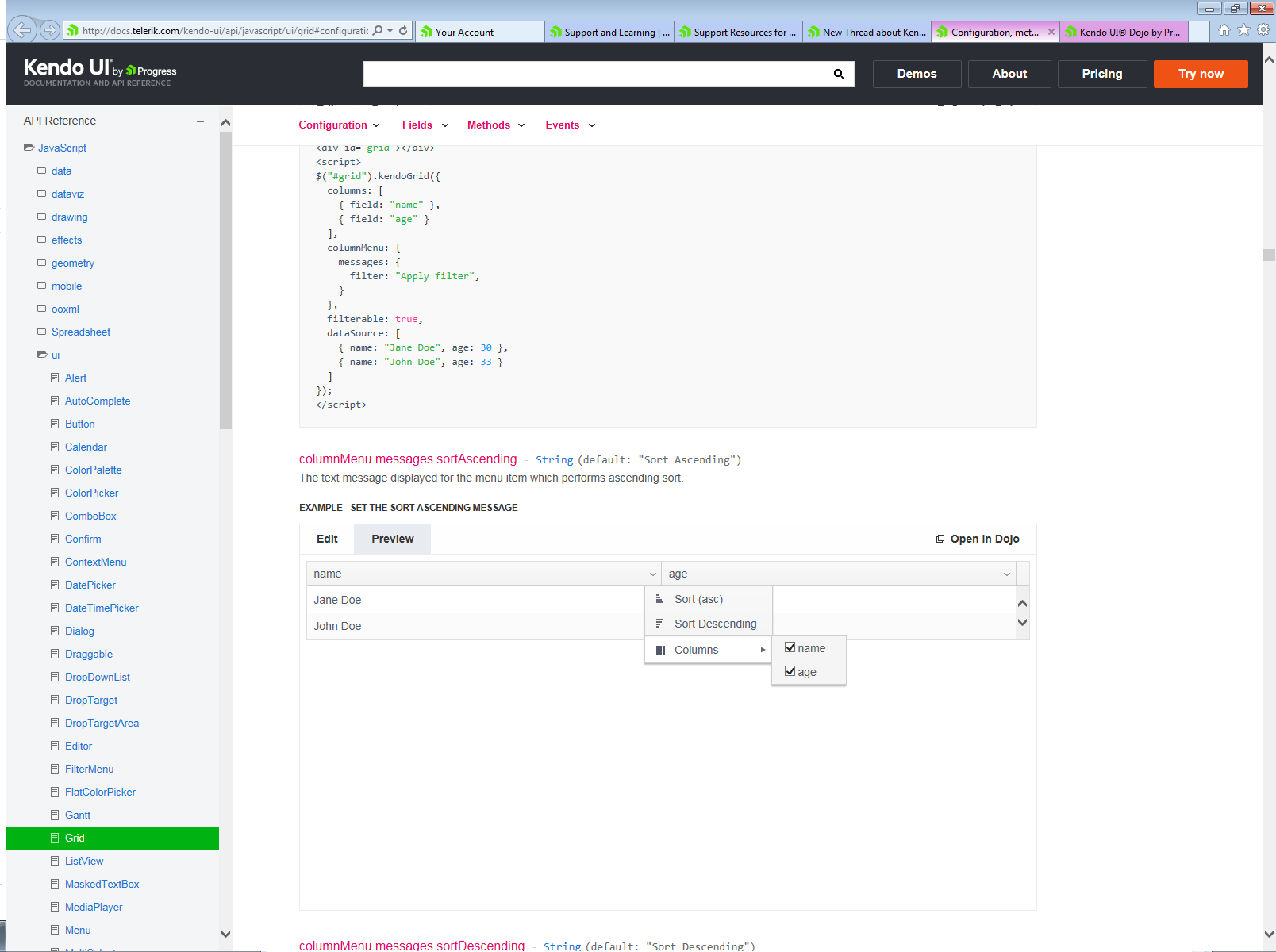Click the page icon beside Editor
Viewport: 1276px width, 952px height.
55,746
